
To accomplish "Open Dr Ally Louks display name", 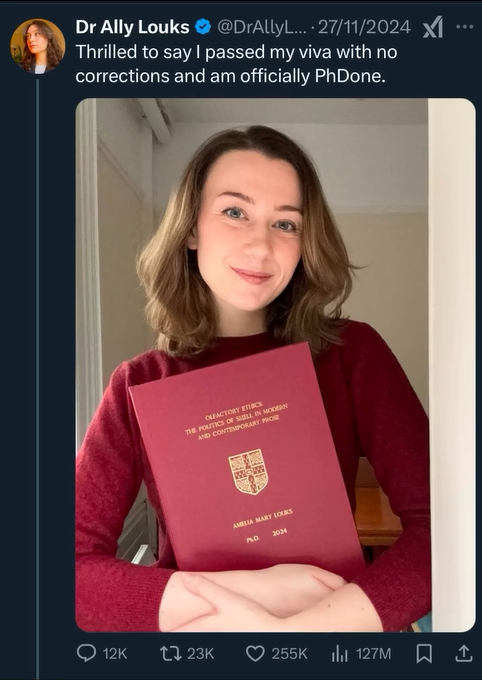I will pyautogui.click(x=132, y=27).
